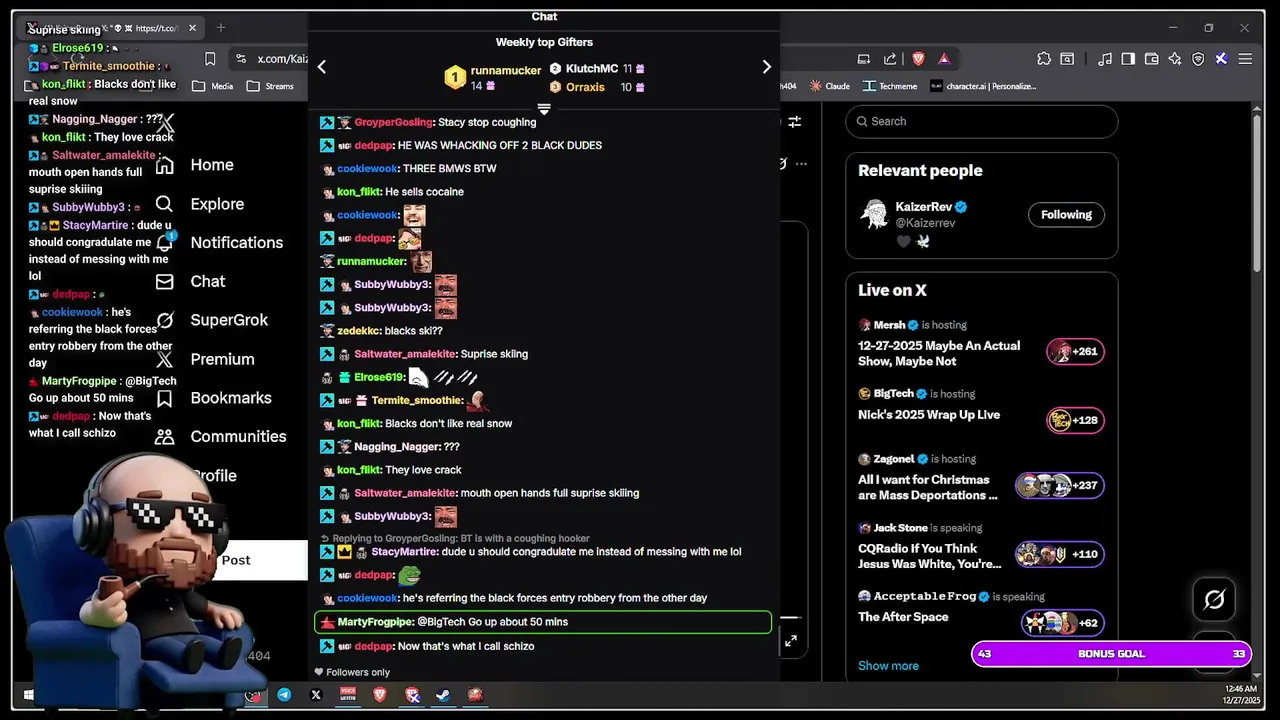Open site settings icon in address bar

click(241, 59)
